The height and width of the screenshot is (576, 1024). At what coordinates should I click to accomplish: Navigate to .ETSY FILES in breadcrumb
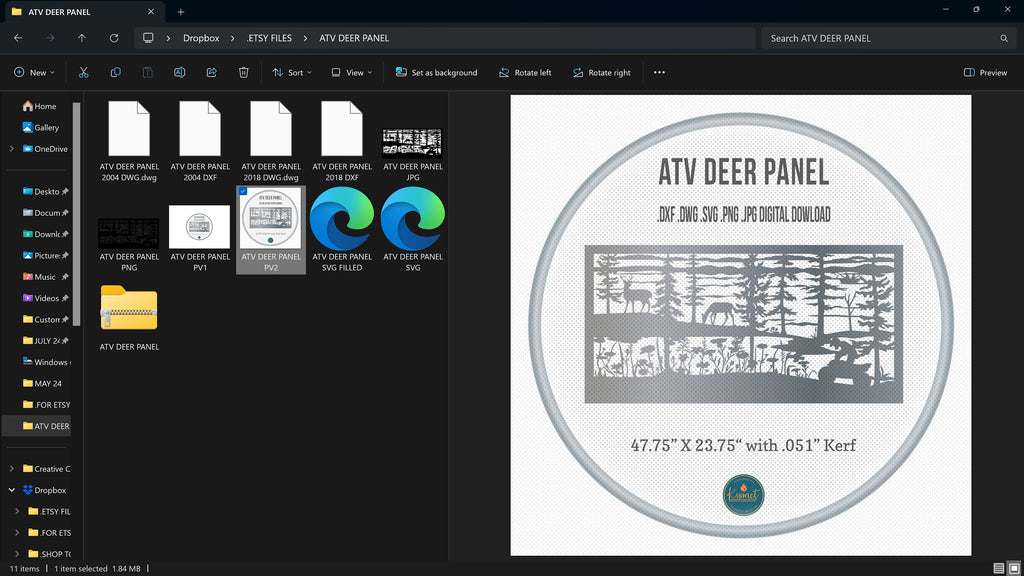(x=269, y=38)
